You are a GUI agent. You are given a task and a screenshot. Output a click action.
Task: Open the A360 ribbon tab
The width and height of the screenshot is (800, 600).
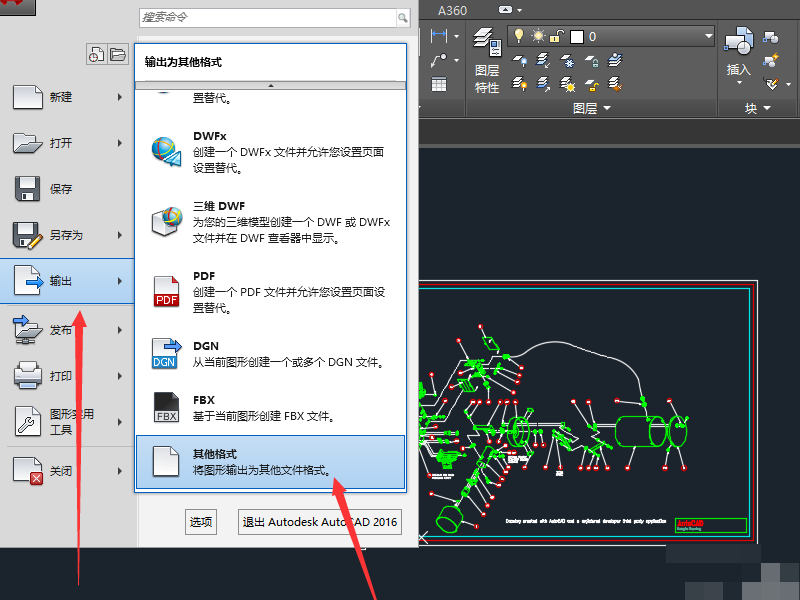453,10
